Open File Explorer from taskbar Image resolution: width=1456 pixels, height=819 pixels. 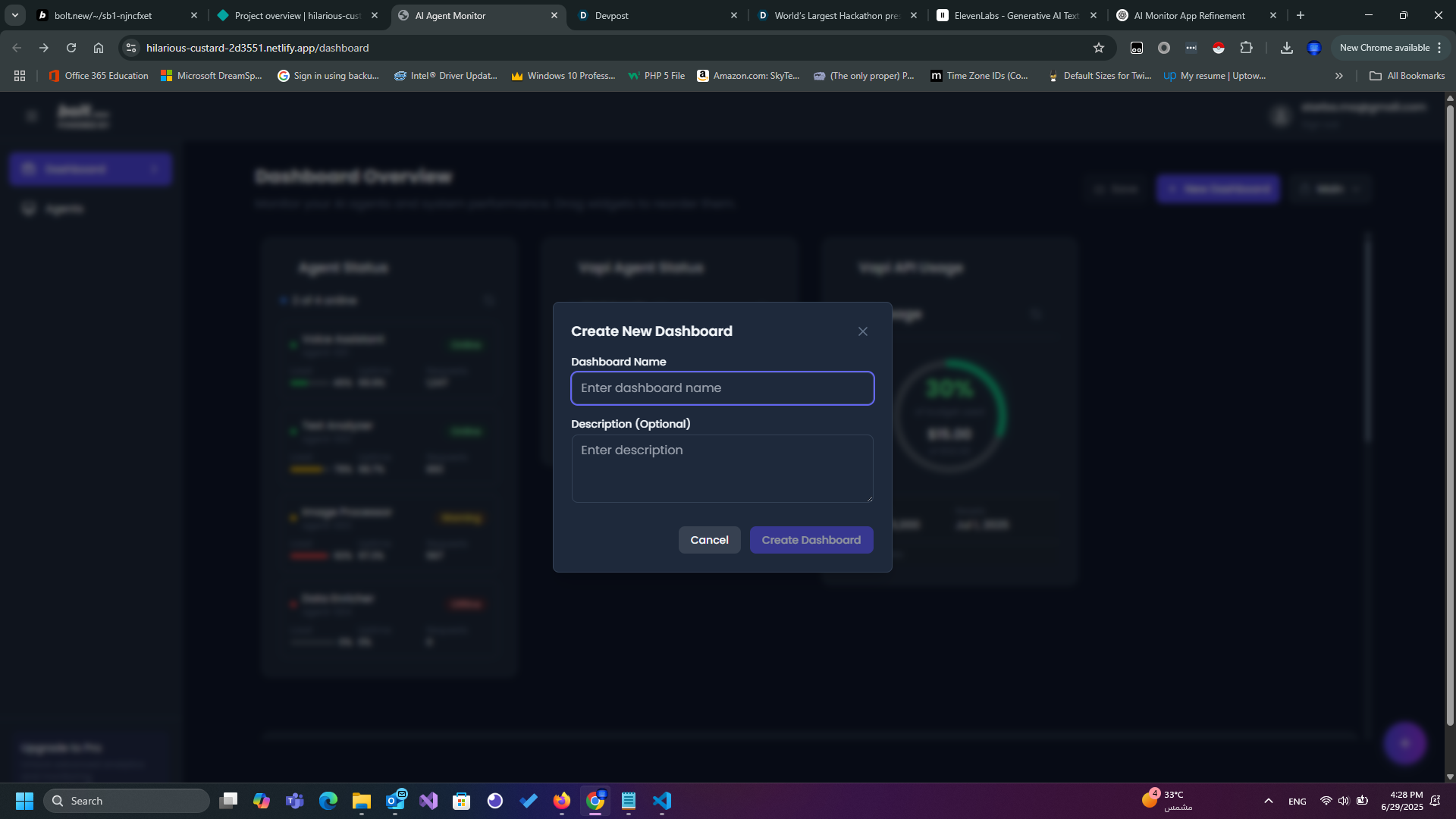[x=361, y=801]
